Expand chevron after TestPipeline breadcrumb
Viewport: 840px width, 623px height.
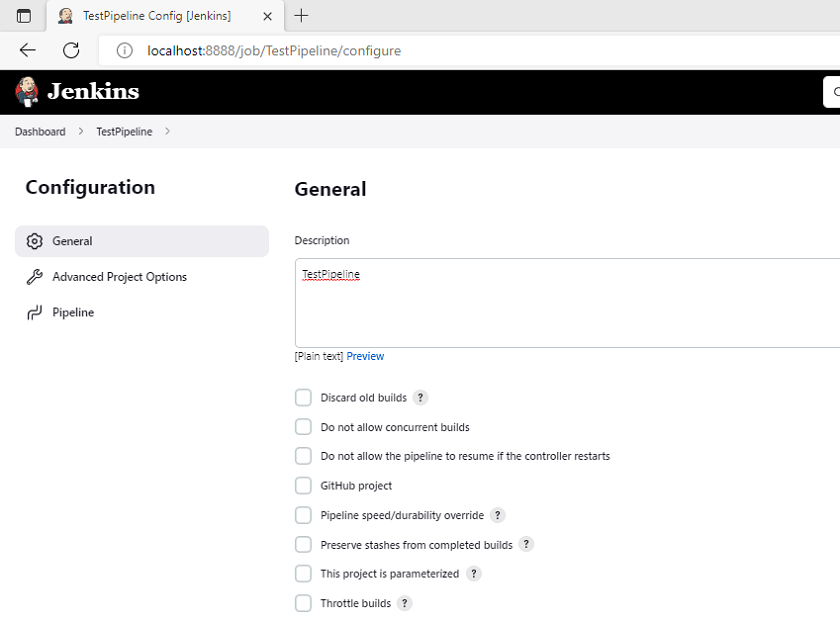tap(167, 131)
